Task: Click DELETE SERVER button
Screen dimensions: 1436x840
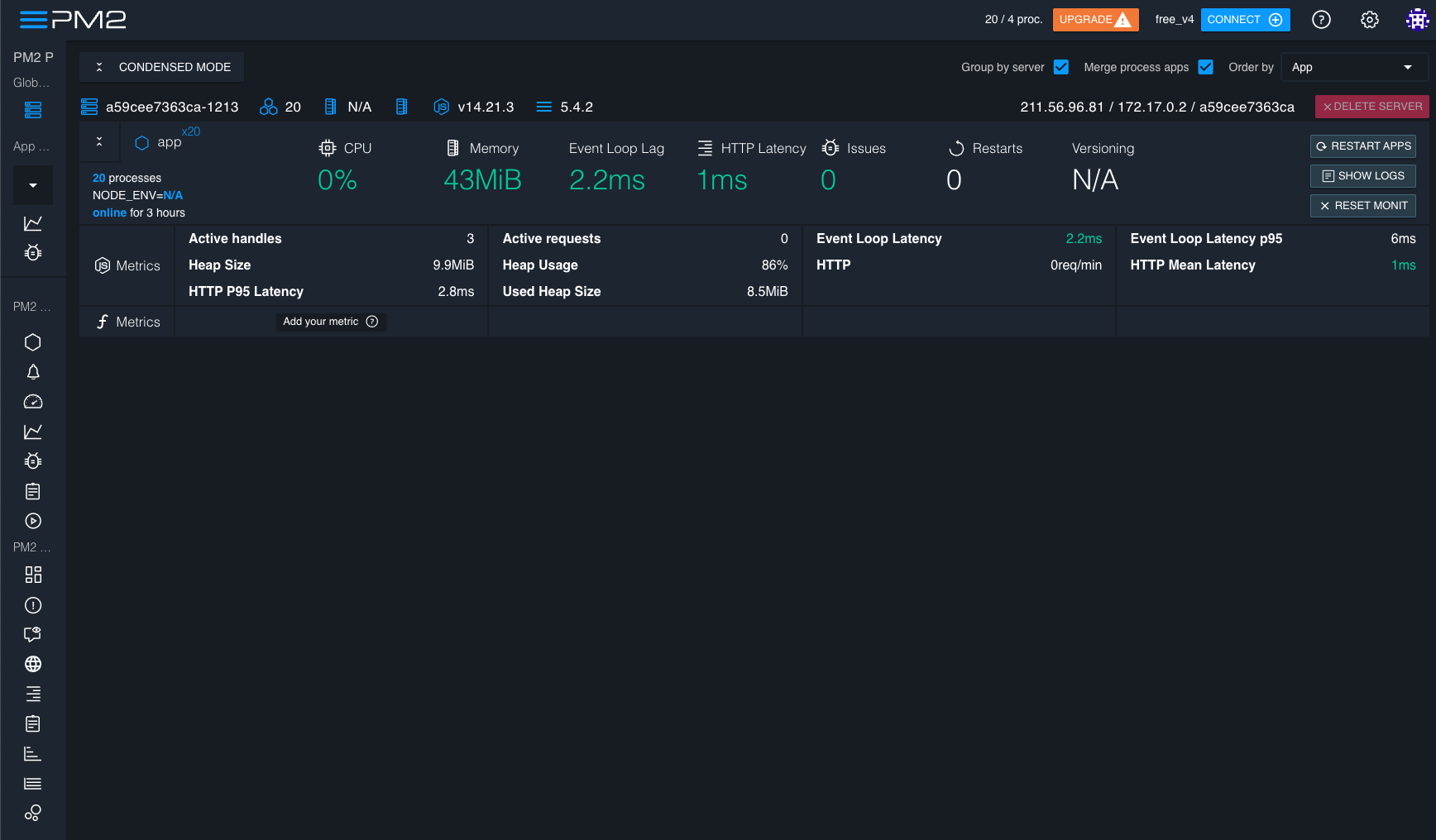Action: tap(1372, 107)
